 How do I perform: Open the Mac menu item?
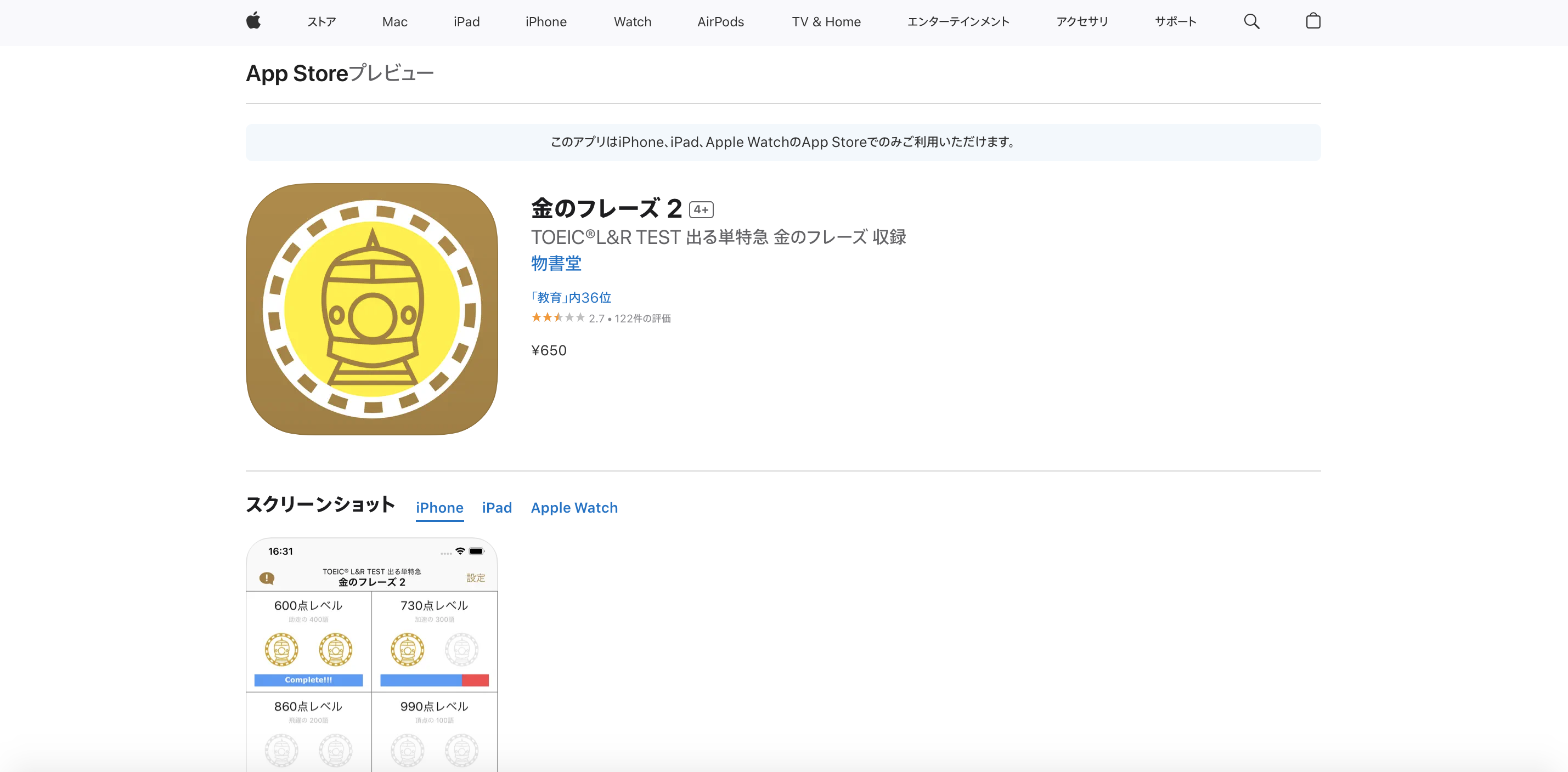(394, 22)
